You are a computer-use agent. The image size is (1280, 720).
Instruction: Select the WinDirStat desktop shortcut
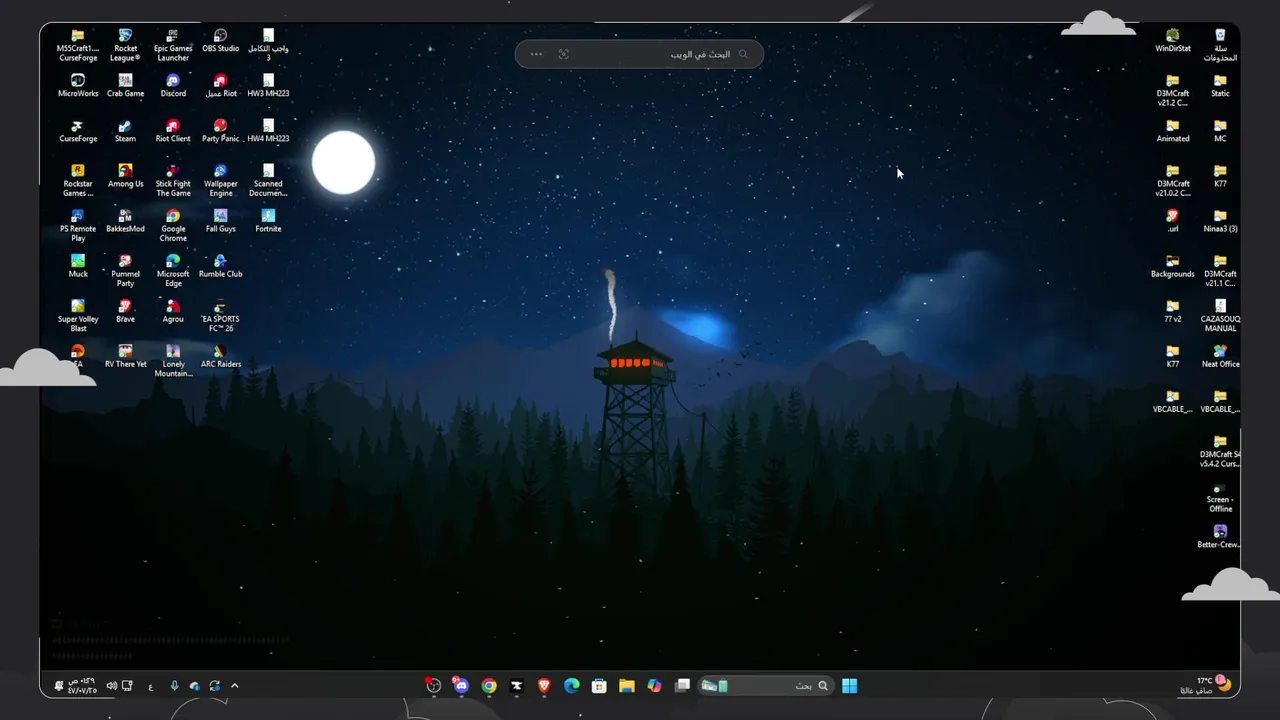(x=1173, y=41)
